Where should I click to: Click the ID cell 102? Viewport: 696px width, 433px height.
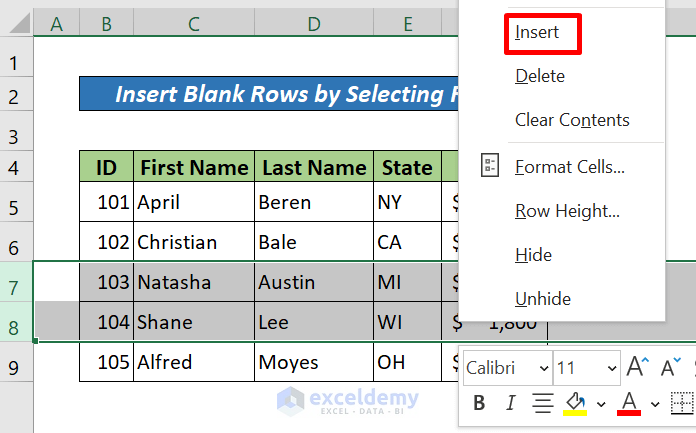pyautogui.click(x=107, y=242)
